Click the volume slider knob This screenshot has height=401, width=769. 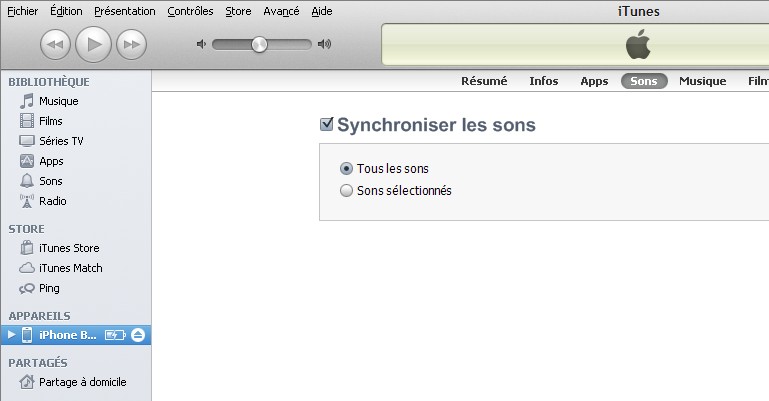coord(259,45)
